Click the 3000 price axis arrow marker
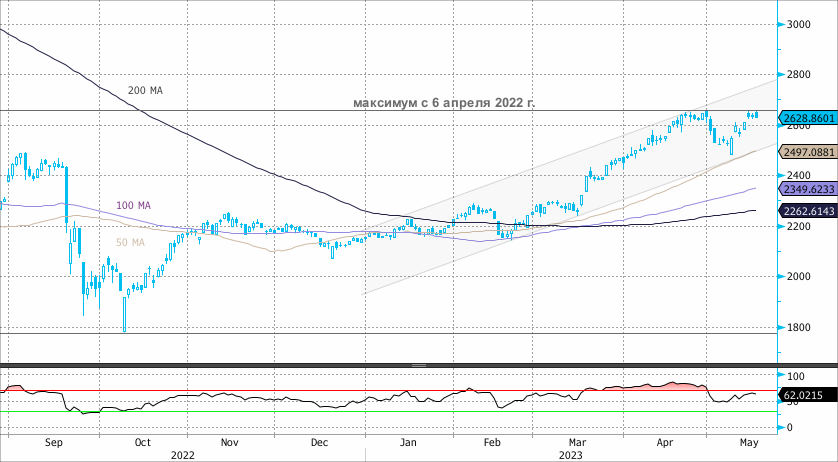838x462 pixels. [781, 24]
